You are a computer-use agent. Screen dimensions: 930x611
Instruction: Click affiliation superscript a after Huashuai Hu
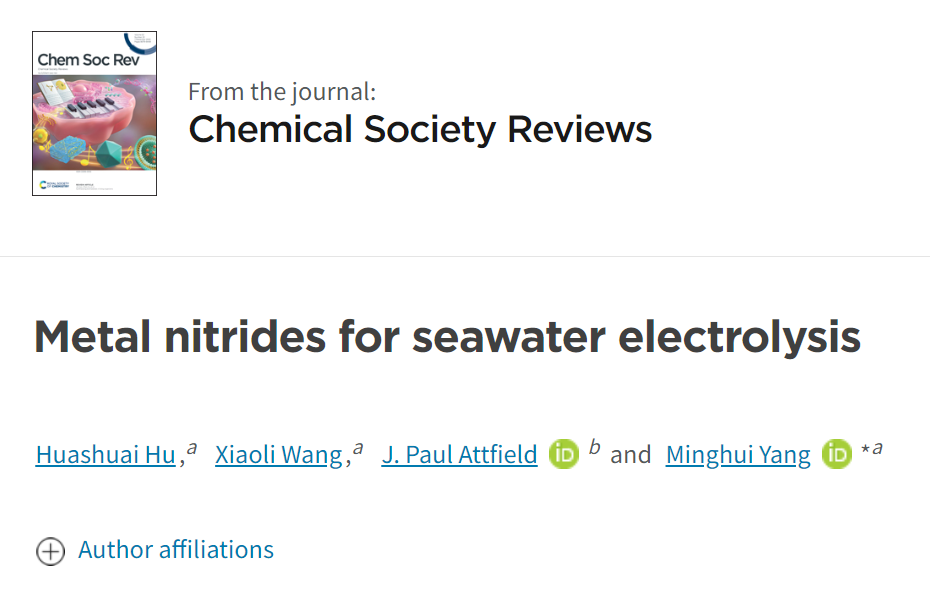coord(192,448)
